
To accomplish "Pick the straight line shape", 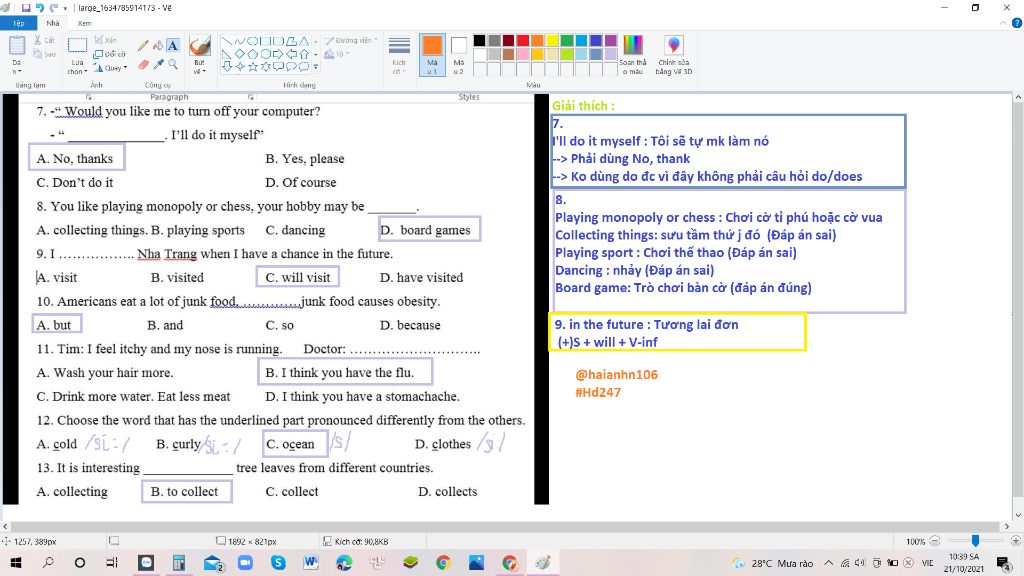I will click(227, 41).
